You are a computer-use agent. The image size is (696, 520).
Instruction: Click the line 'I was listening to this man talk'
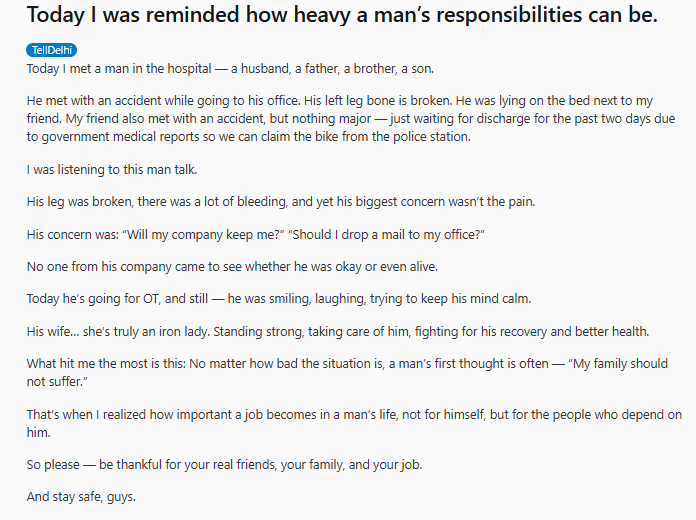coord(111,170)
